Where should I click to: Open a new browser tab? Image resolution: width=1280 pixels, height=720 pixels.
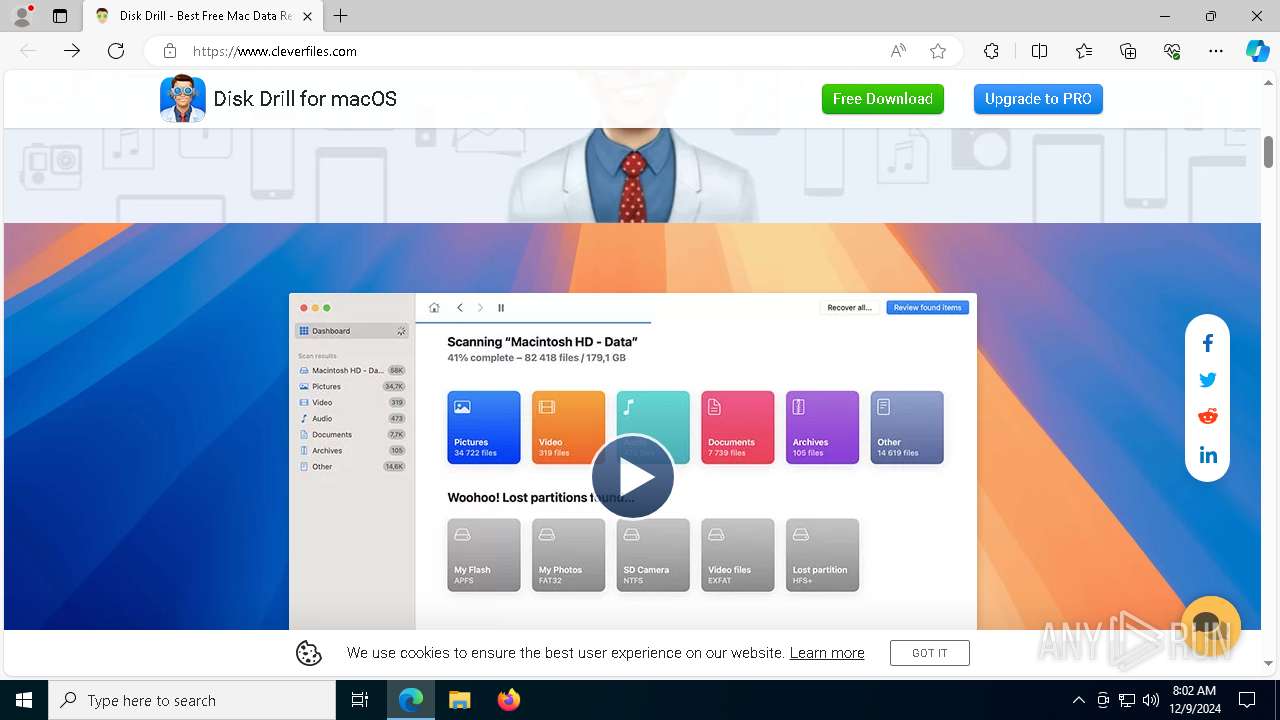tap(341, 16)
